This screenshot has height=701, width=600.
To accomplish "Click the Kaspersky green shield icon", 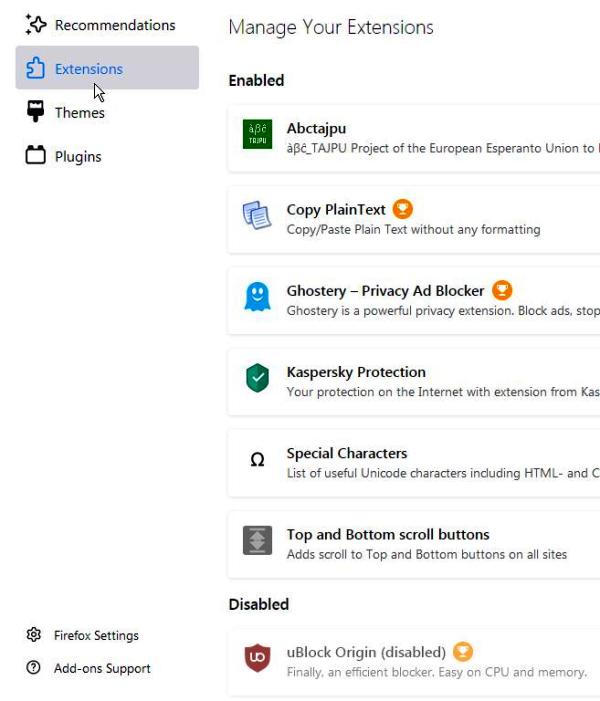I will pyautogui.click(x=258, y=378).
